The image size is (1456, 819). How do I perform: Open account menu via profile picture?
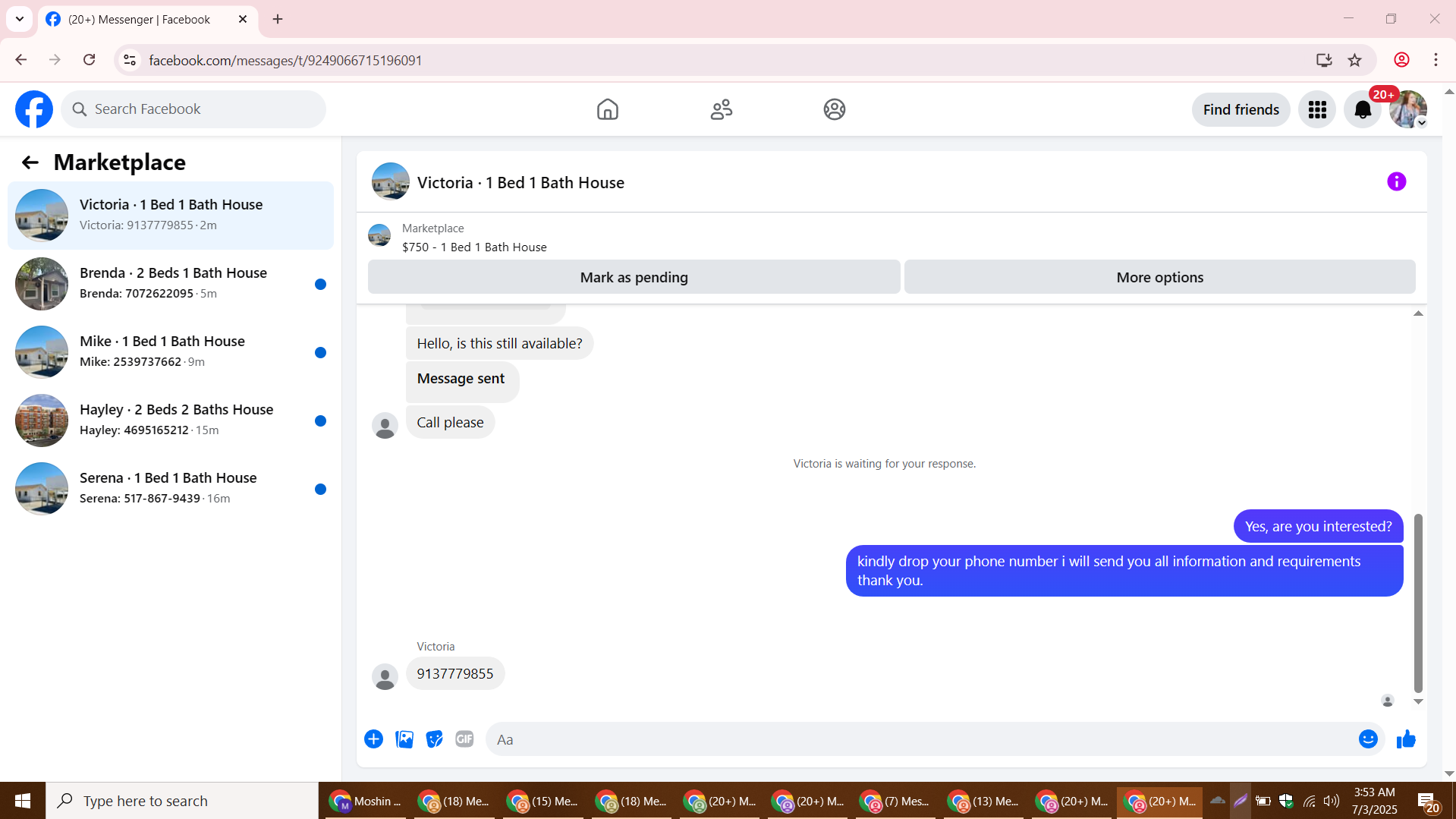pos(1408,109)
